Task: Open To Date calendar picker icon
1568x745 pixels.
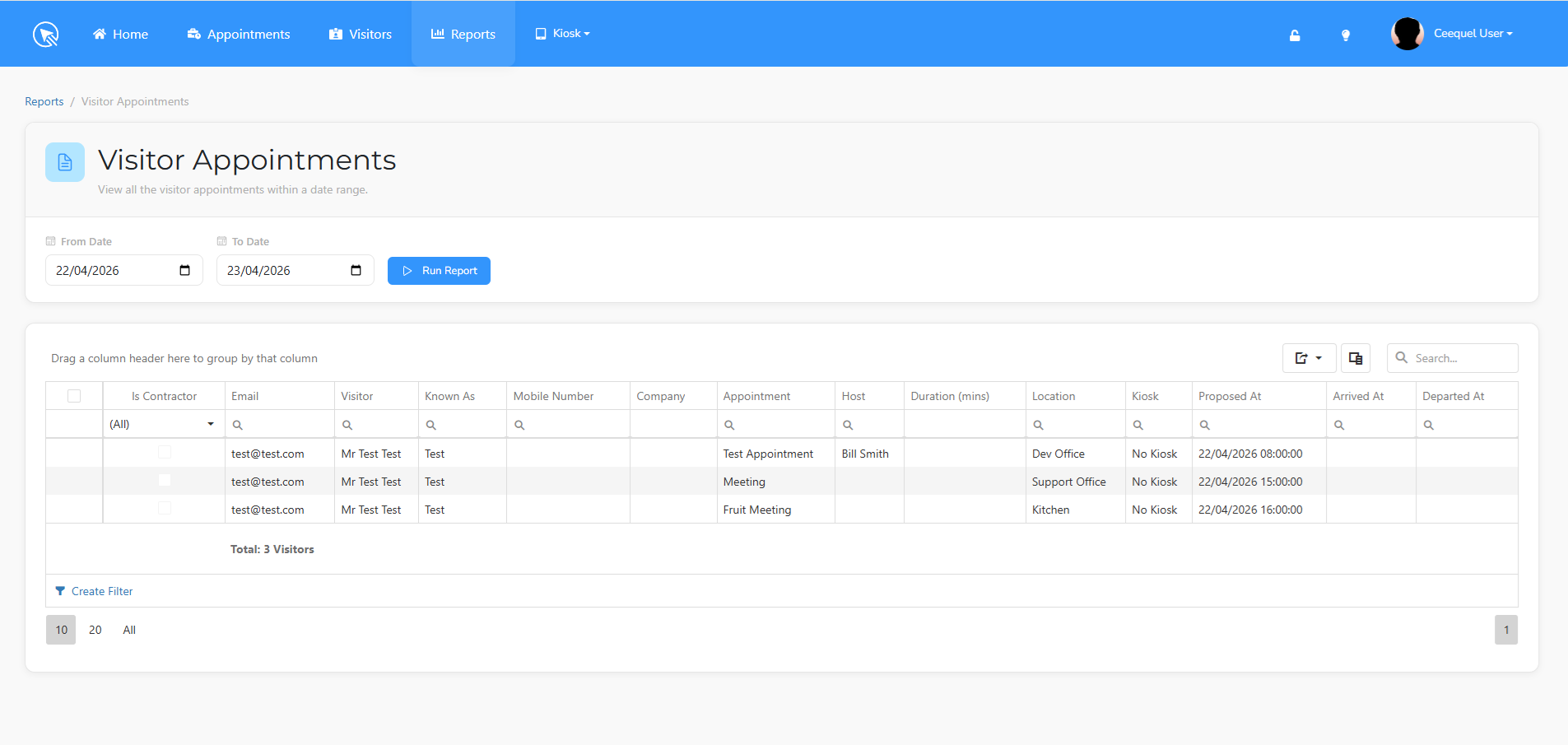Action: click(x=356, y=270)
